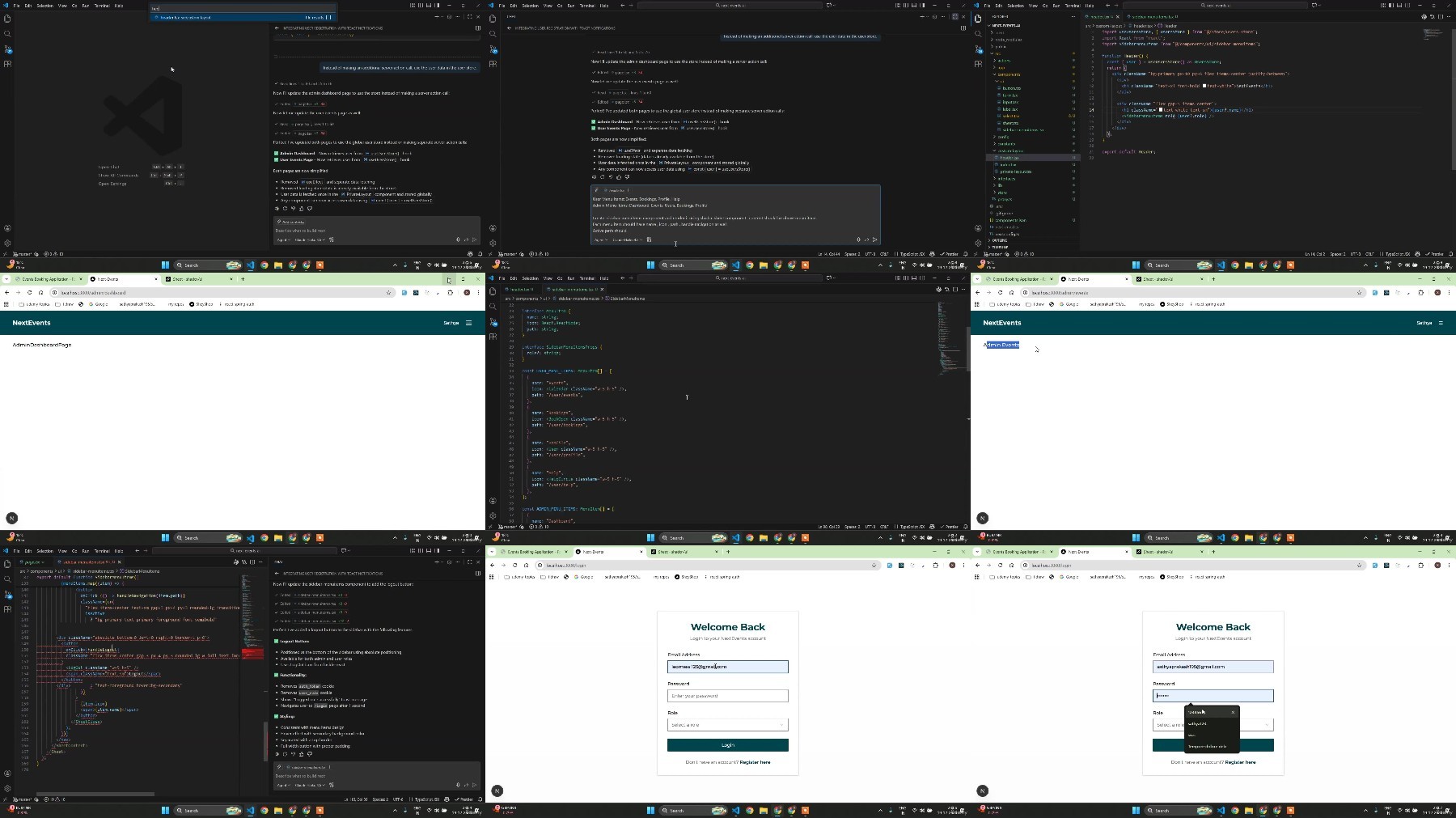Open Role dropdown on login form with empty password
Viewport: 1456px width, 818px height.
[727, 725]
